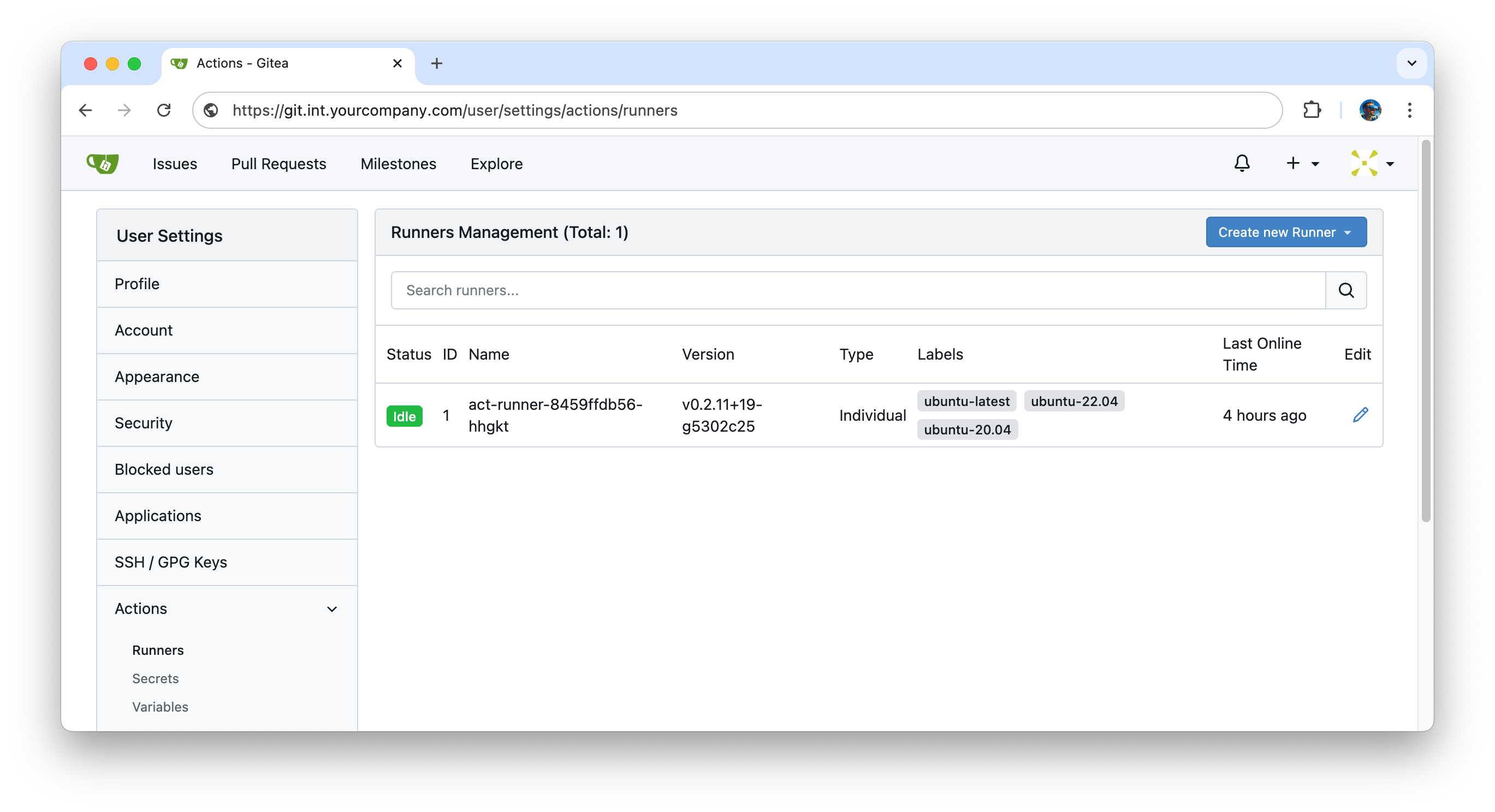1495x812 pixels.
Task: Open the Secrets settings link
Action: pos(155,679)
